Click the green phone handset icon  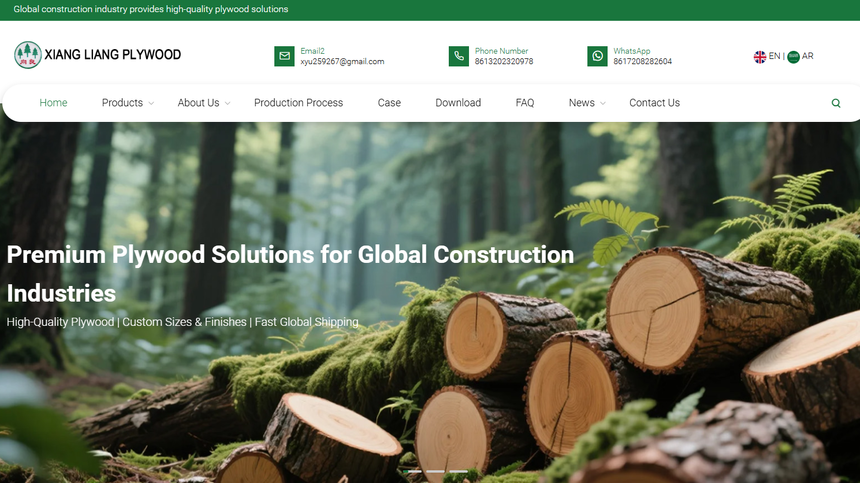click(459, 56)
